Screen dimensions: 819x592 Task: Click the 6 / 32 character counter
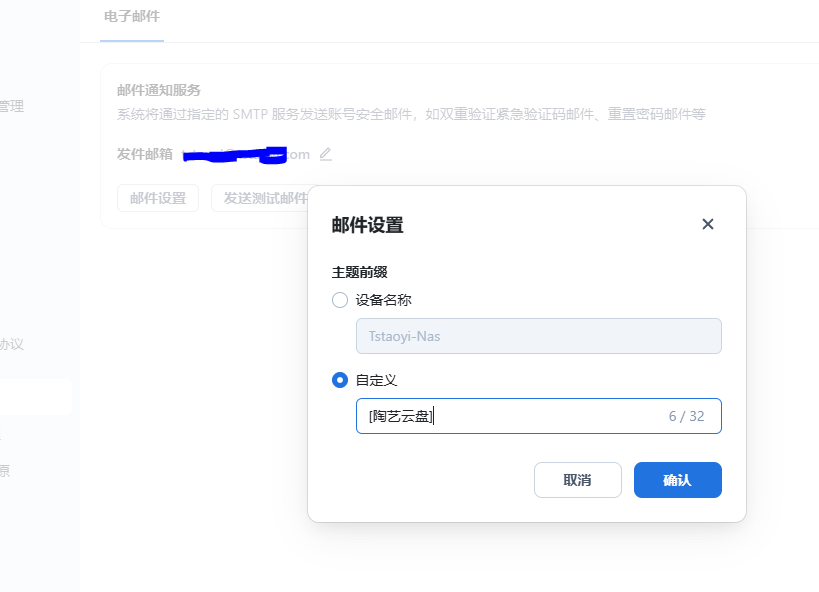pyautogui.click(x=686, y=416)
